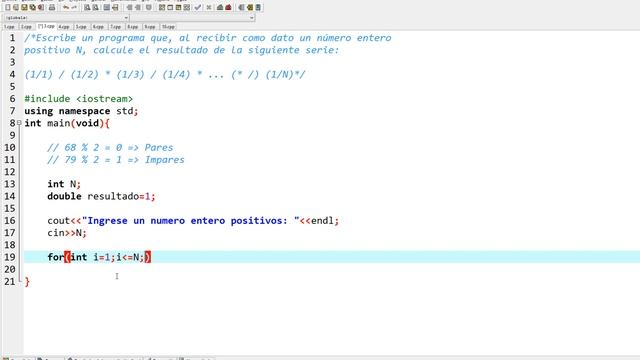Switch to the 5.cpp file tab

coord(81,27)
